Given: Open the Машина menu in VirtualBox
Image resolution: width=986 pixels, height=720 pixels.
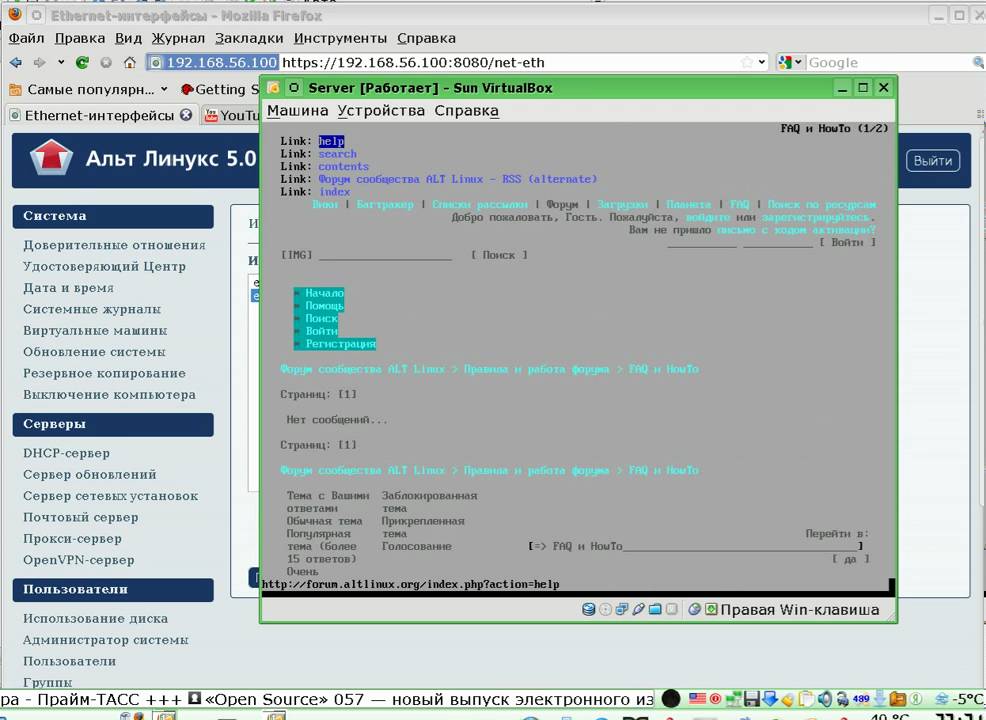Looking at the screenshot, I should [297, 111].
